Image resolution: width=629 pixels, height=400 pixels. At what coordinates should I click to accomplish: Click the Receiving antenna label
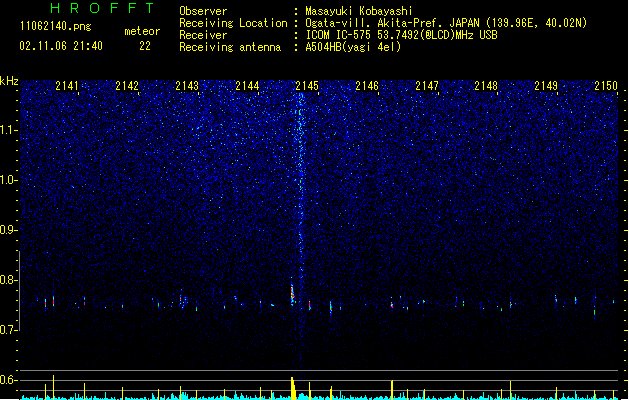click(230, 47)
